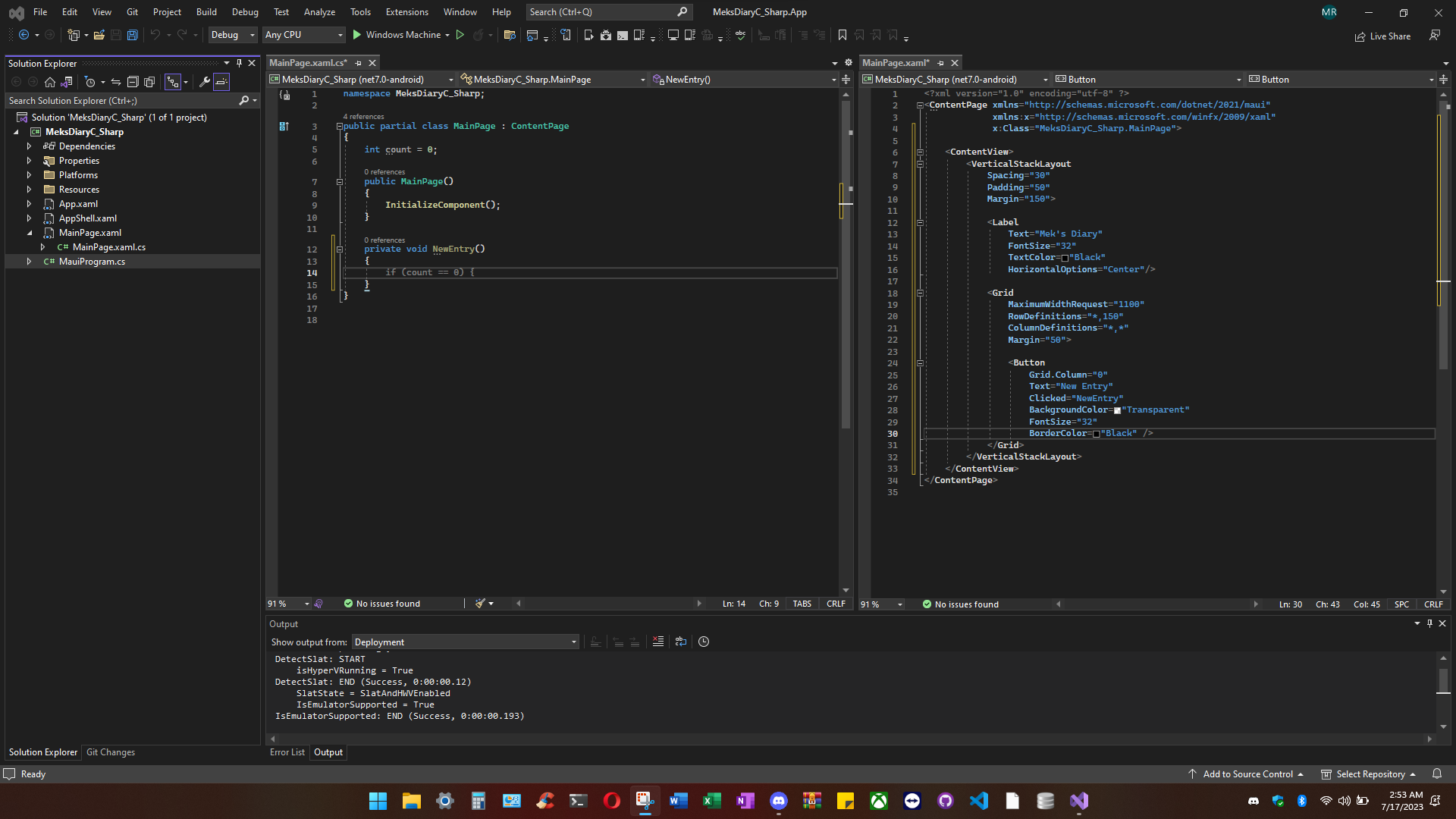This screenshot has width=1456, height=819.
Task: Expand the Dependencies node
Action: [x=29, y=146]
